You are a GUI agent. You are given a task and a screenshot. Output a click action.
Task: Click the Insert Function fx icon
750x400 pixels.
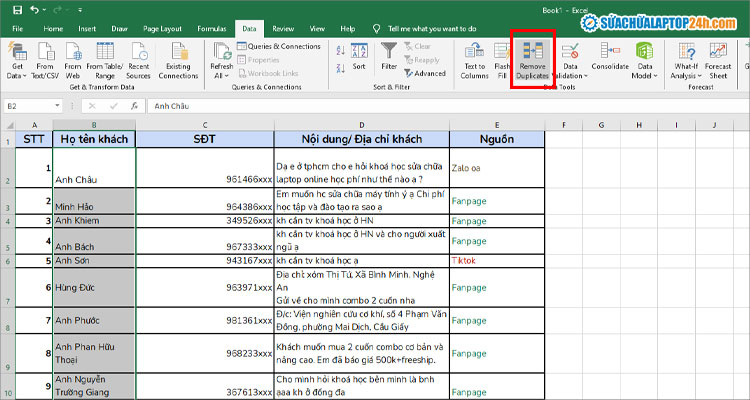(135, 106)
